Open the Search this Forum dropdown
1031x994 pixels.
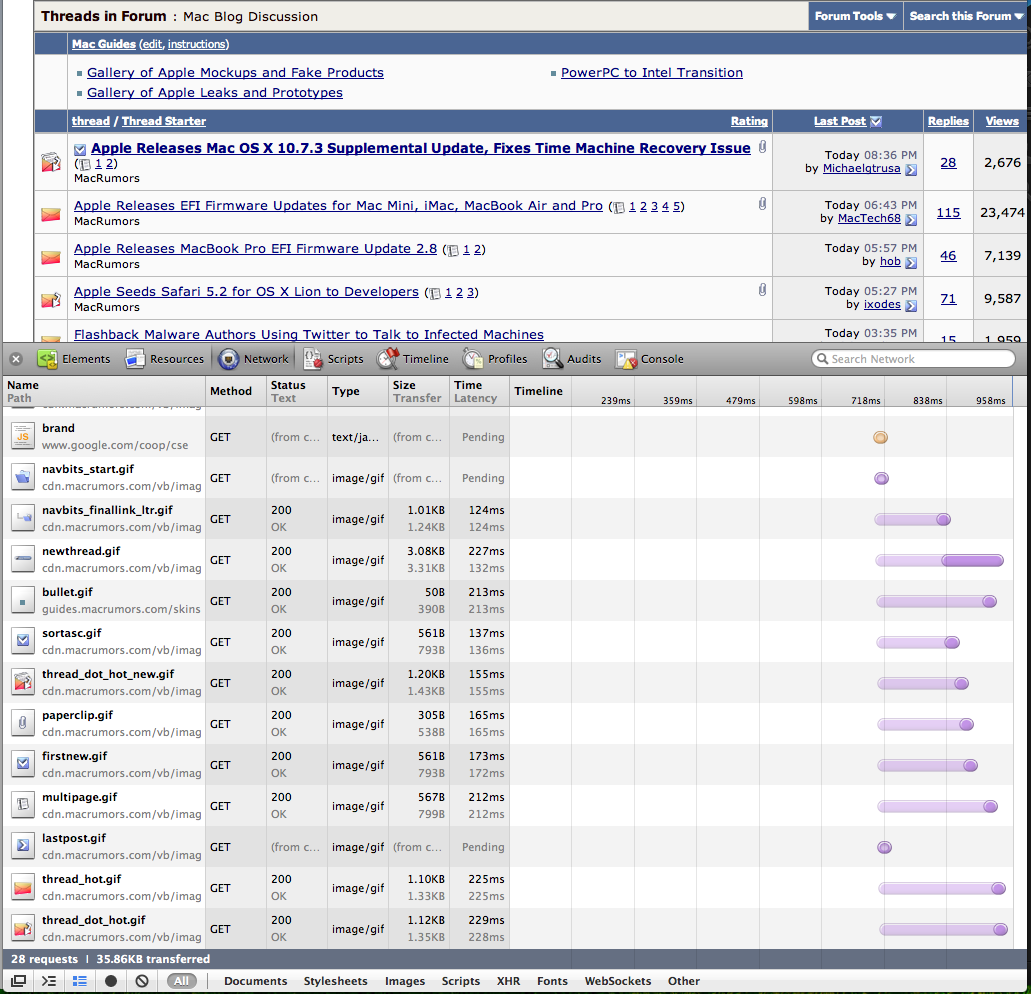click(966, 16)
